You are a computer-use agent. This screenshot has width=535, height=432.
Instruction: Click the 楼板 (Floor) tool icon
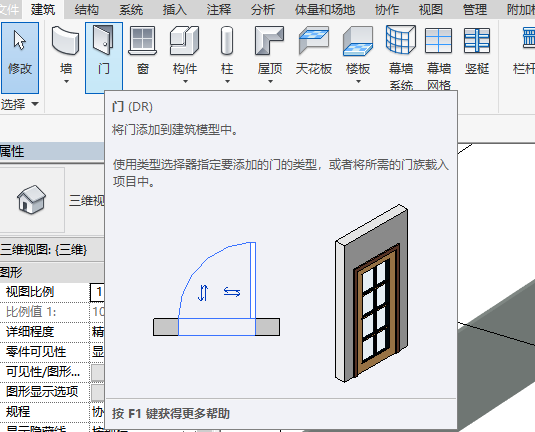pos(358,41)
